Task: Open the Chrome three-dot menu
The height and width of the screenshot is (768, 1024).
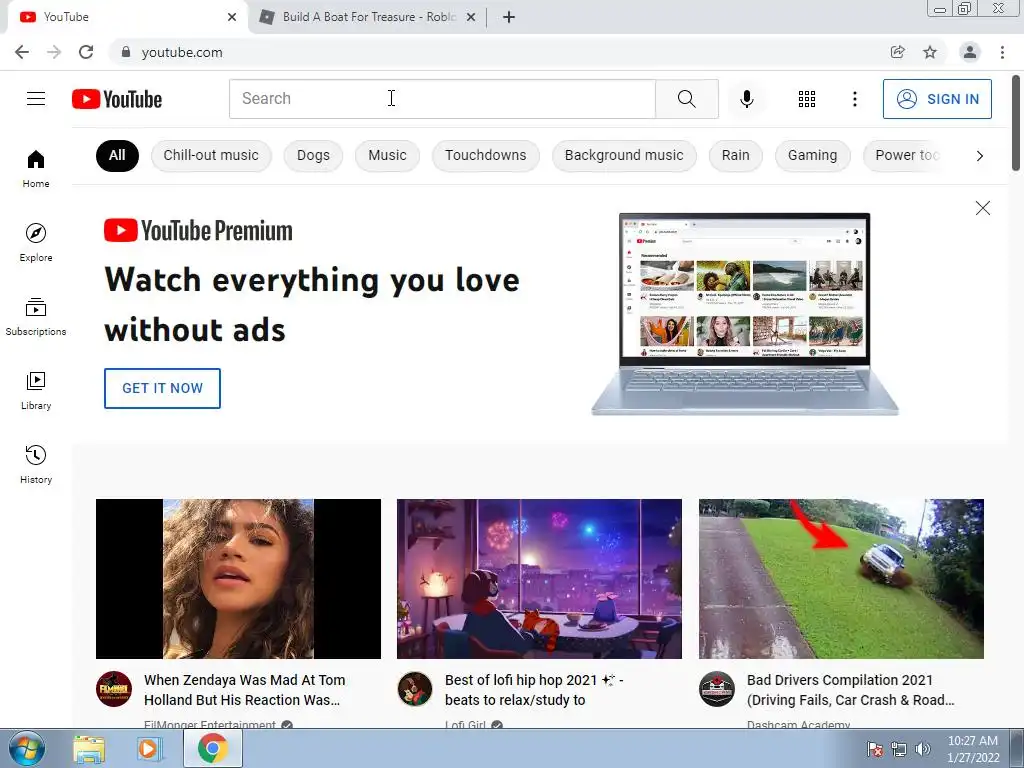Action: click(x=1002, y=52)
